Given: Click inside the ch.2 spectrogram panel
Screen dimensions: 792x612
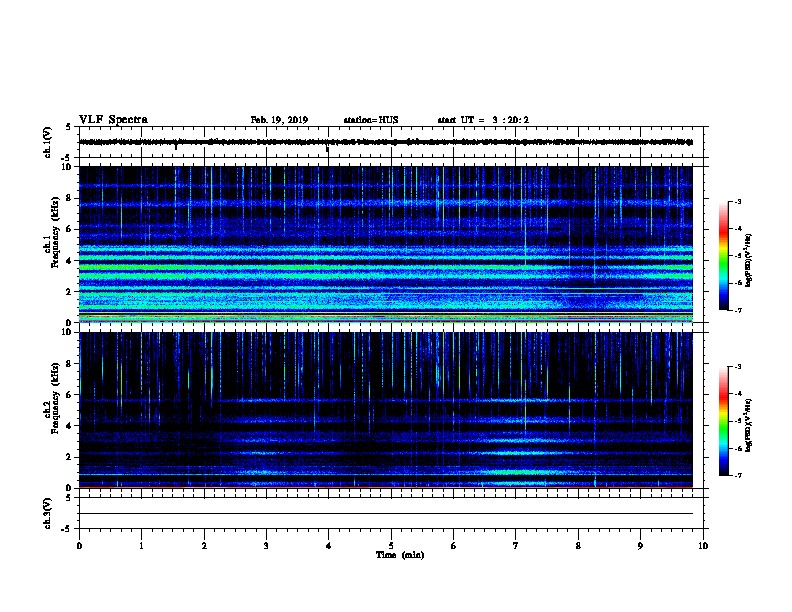Looking at the screenshot, I should click(x=386, y=410).
